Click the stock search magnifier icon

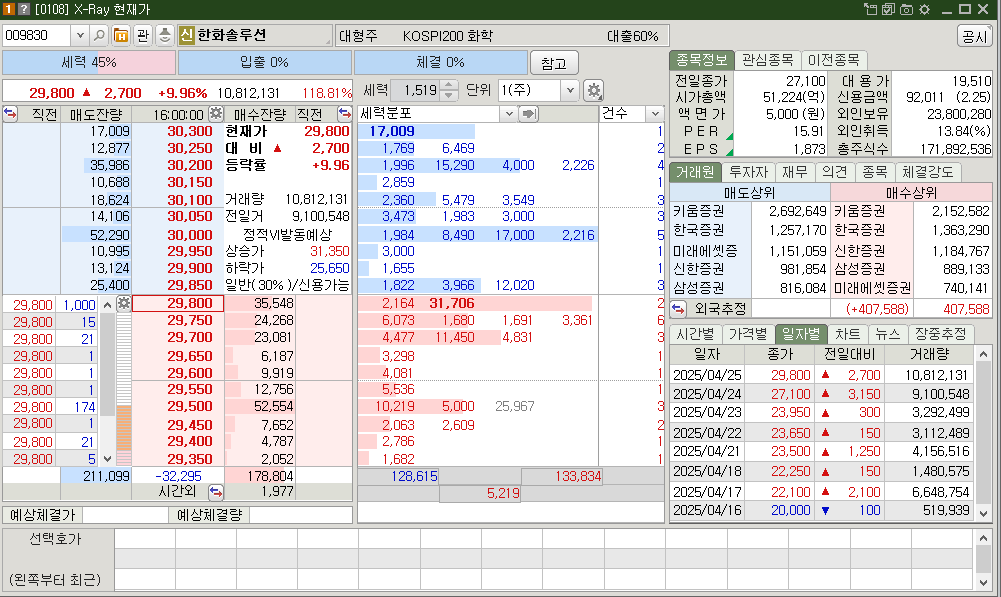click(x=99, y=35)
